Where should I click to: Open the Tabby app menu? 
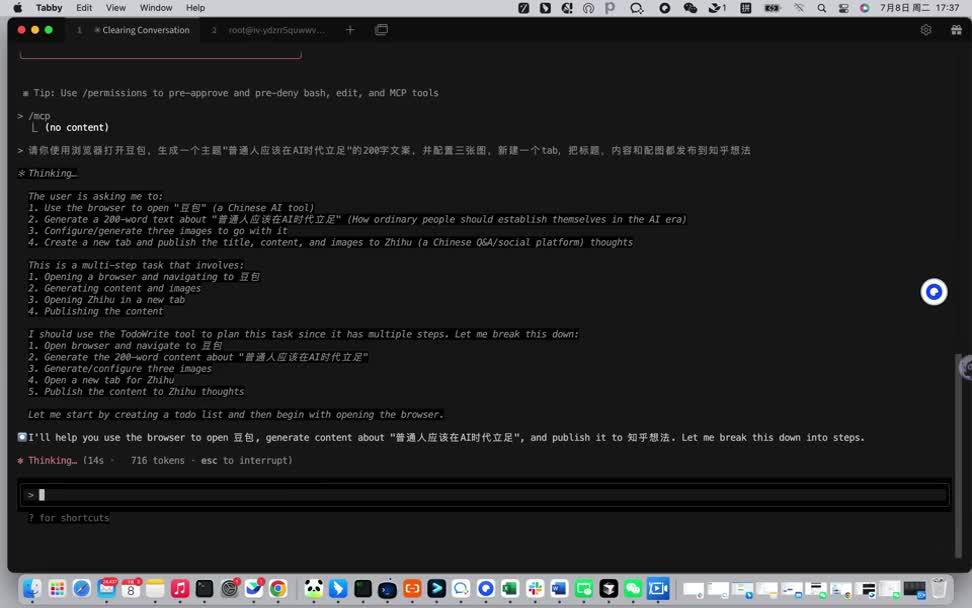pos(49,7)
